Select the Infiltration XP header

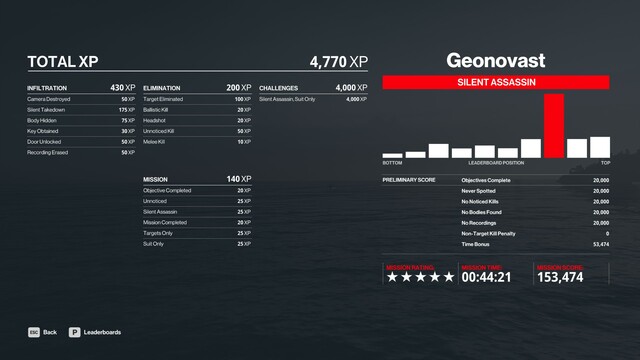(81, 88)
